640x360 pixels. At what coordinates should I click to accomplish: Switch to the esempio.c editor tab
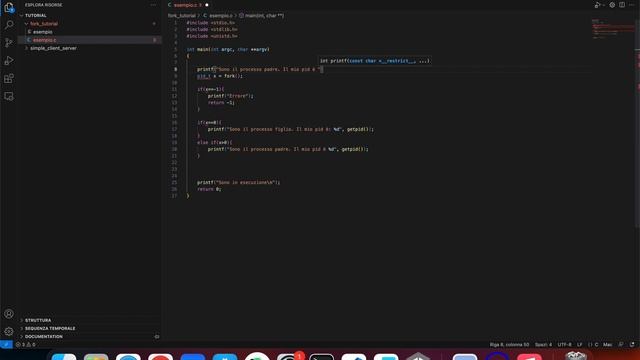(188, 5)
